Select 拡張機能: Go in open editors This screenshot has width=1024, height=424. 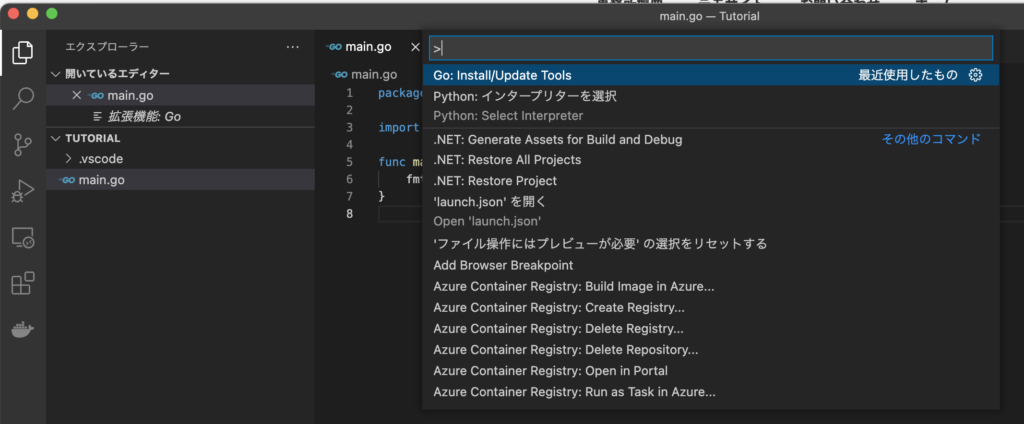[180, 117]
